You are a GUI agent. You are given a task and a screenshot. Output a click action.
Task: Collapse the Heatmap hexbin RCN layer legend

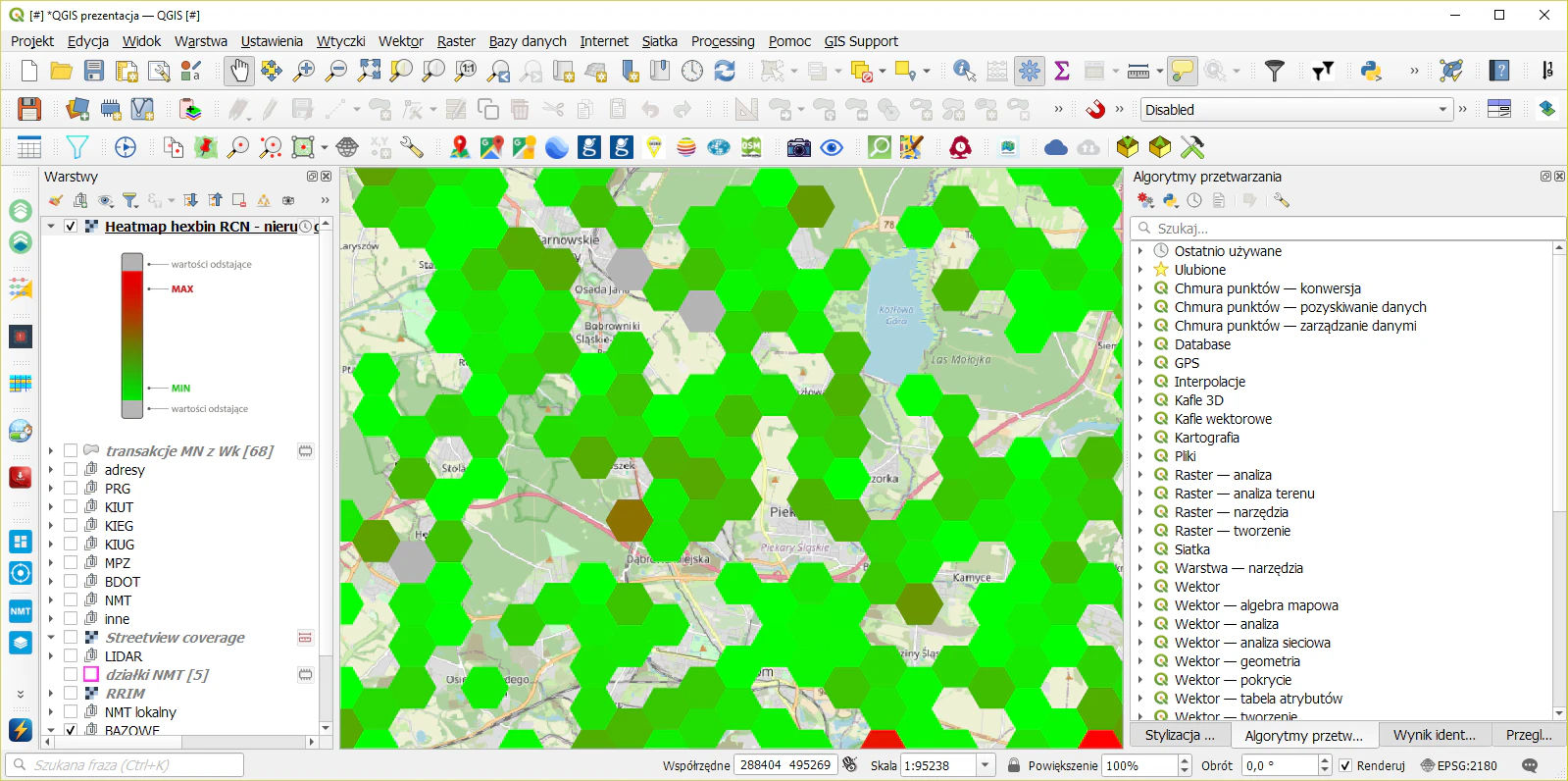click(51, 227)
